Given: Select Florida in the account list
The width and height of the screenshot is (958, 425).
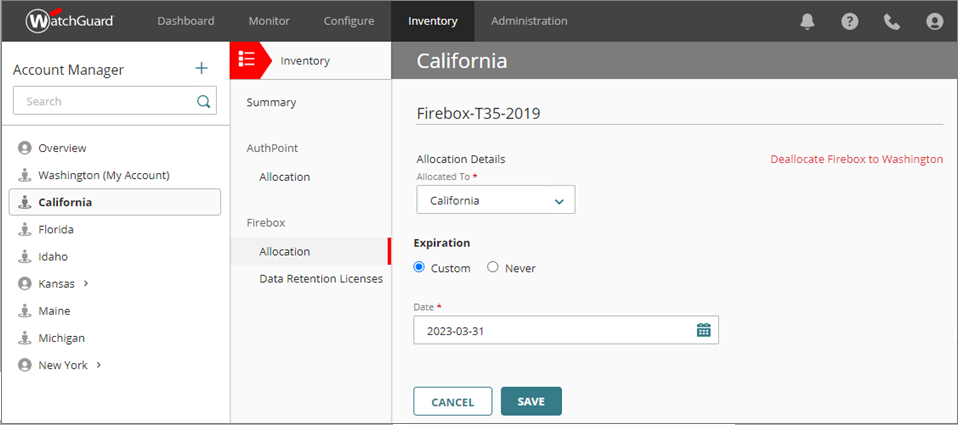Looking at the screenshot, I should pos(56,229).
